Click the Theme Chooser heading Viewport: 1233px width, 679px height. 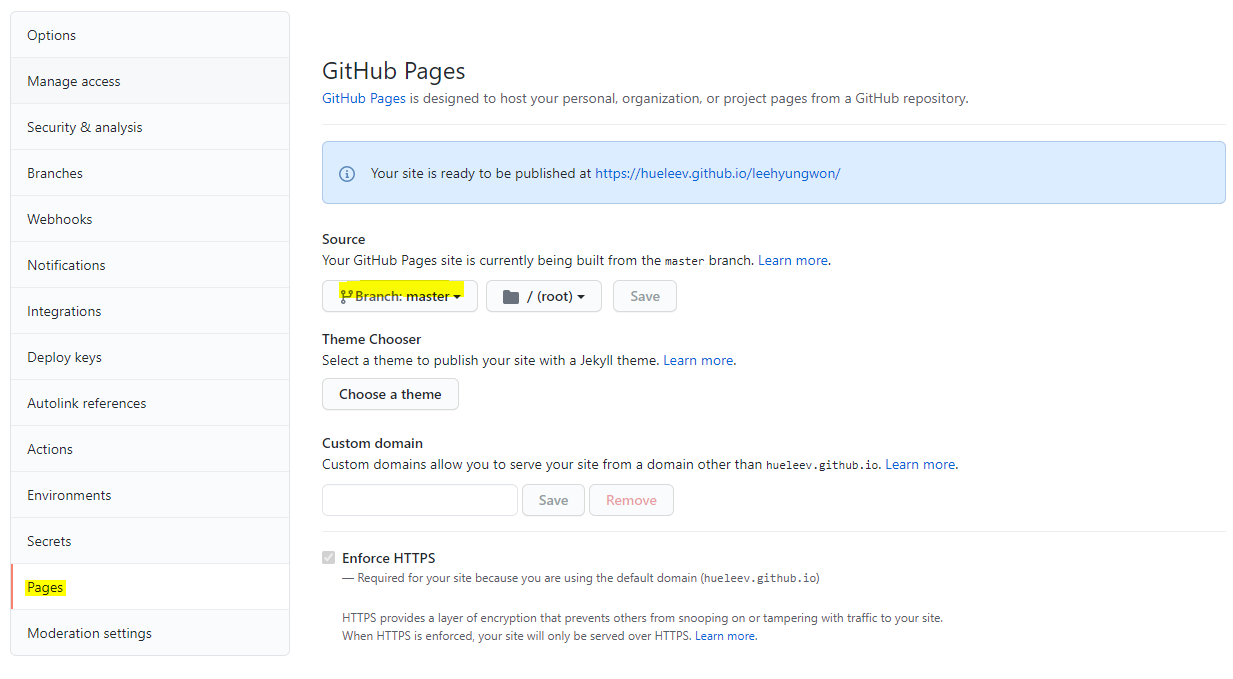coord(372,339)
